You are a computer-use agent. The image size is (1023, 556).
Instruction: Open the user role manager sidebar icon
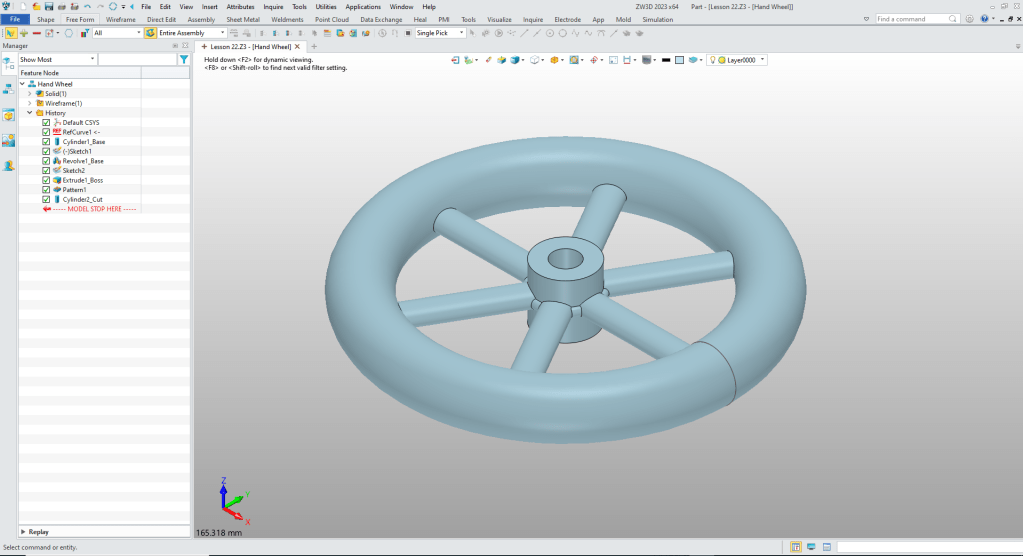coord(8,165)
